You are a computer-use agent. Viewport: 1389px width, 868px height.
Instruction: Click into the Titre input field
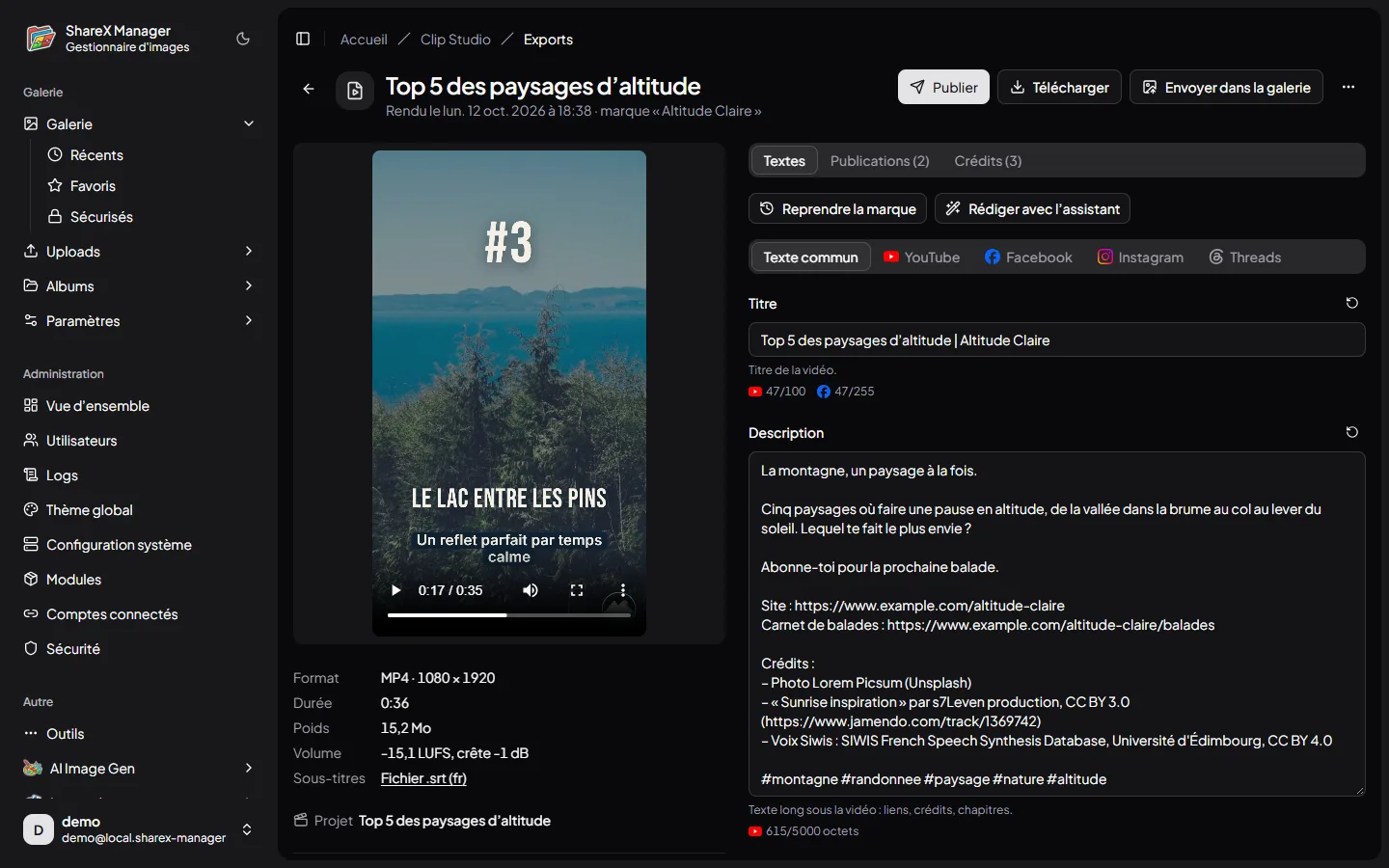(1057, 339)
